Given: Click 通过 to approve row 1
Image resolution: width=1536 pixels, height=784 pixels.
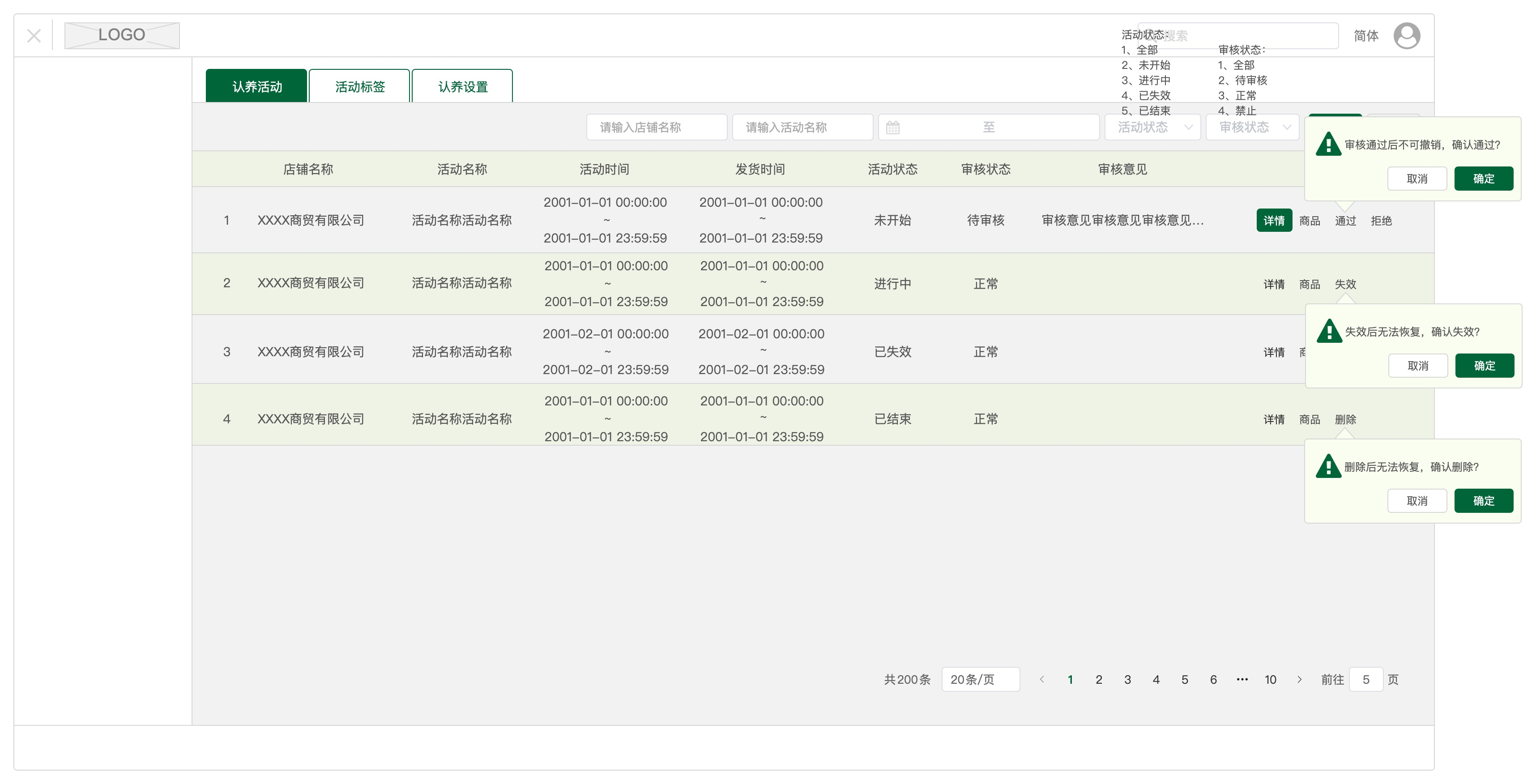Looking at the screenshot, I should click(1346, 221).
